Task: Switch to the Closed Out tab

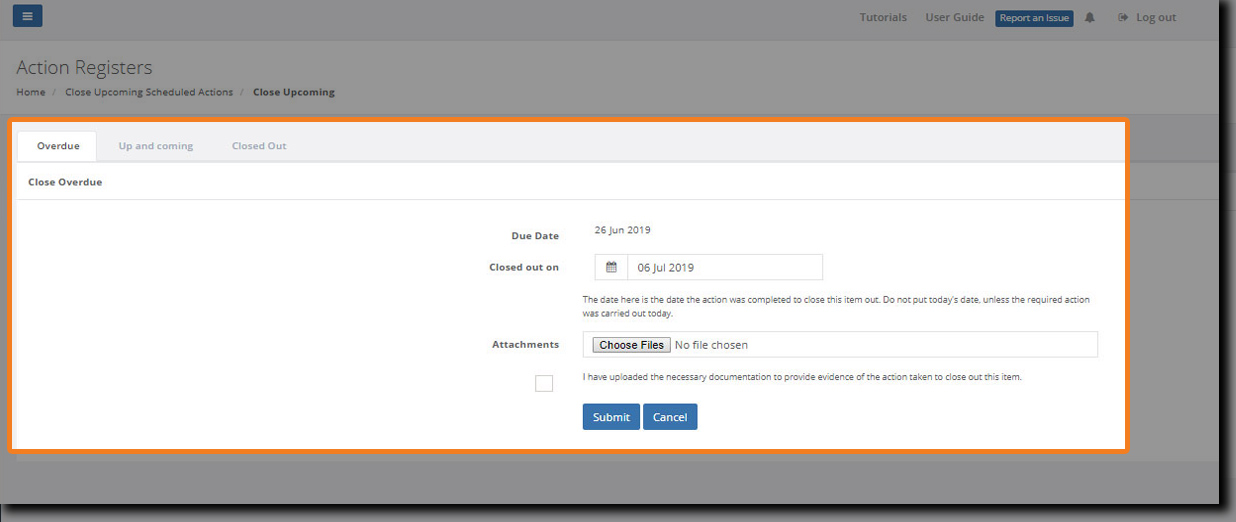Action: tap(259, 146)
